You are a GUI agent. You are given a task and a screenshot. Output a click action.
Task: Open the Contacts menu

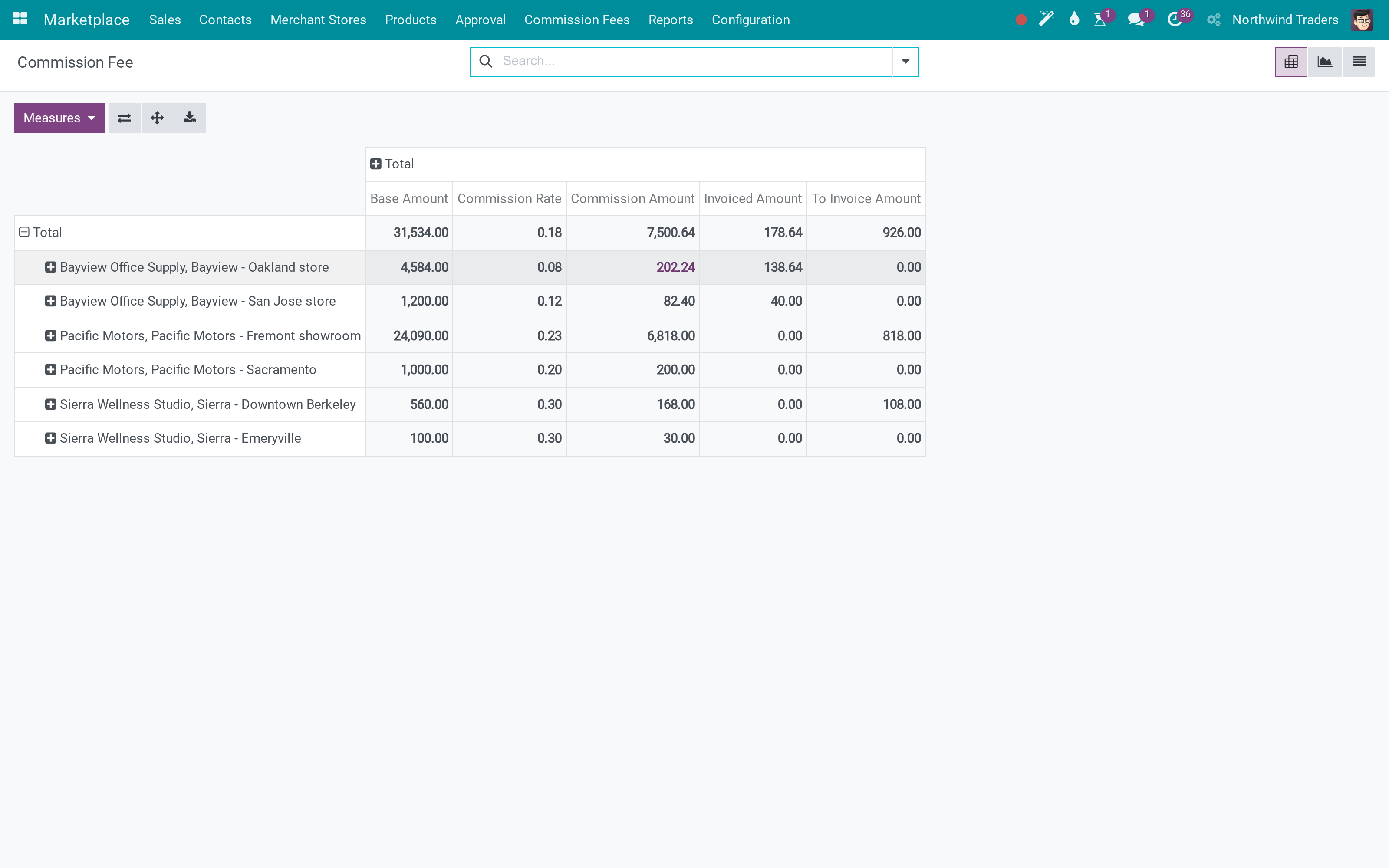click(225, 20)
